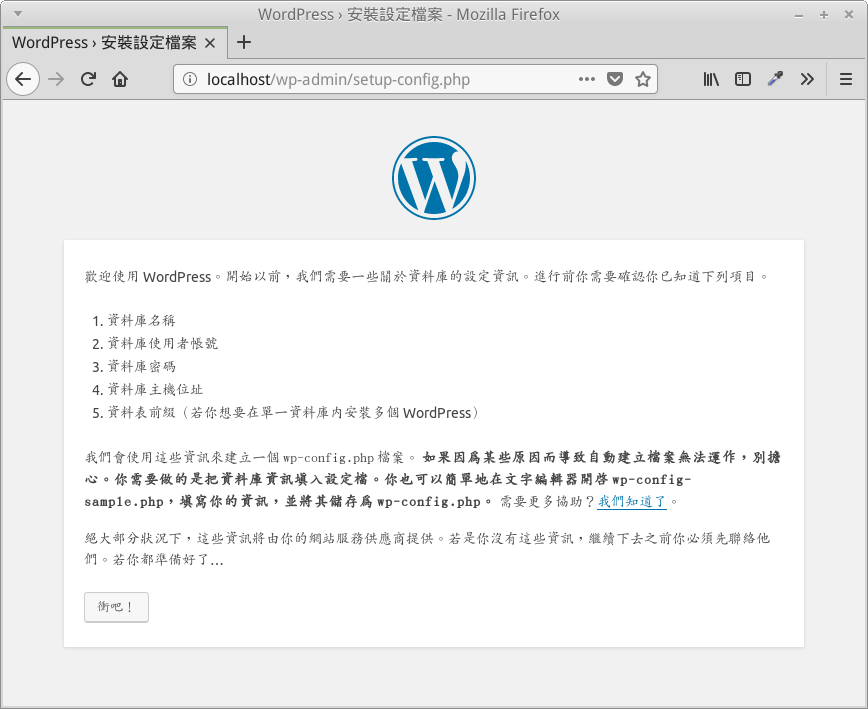Click list item 資料庫主機位址
The image size is (868, 709).
point(155,390)
